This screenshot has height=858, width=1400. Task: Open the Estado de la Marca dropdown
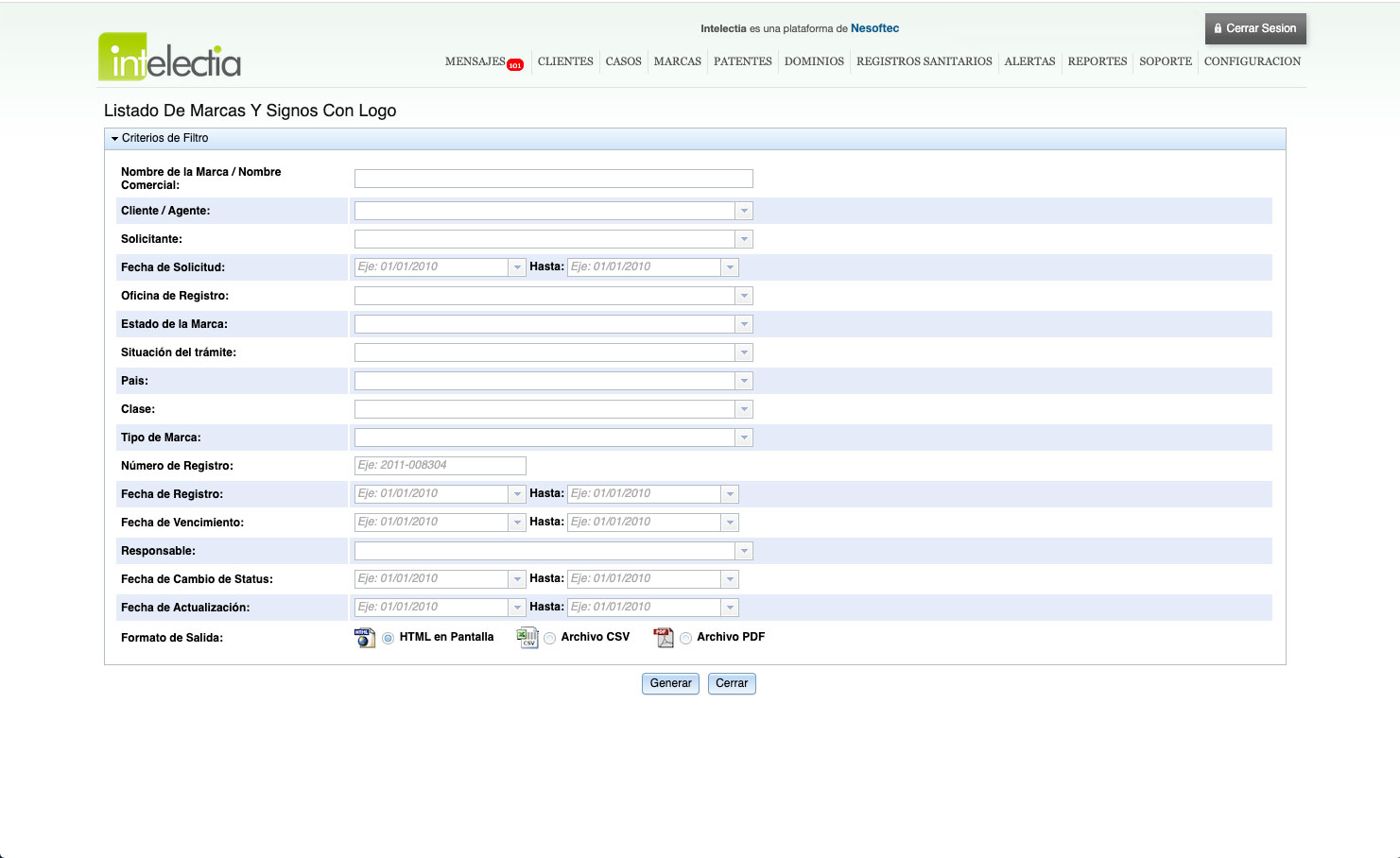(744, 324)
